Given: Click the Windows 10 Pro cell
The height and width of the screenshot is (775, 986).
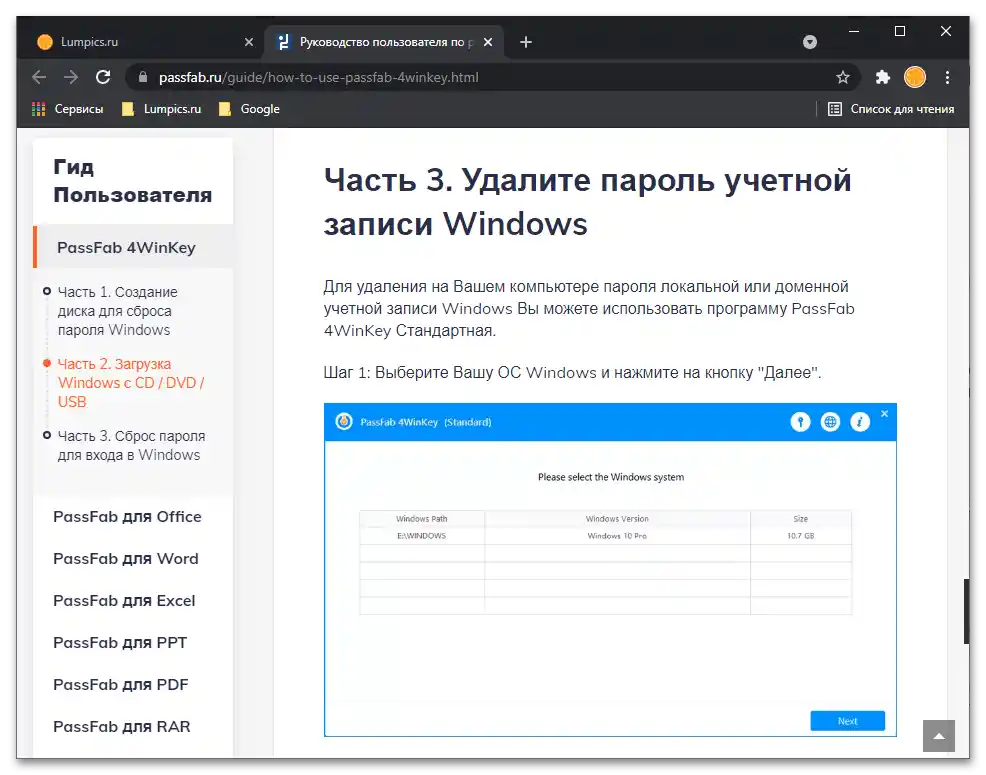Looking at the screenshot, I should [x=617, y=536].
